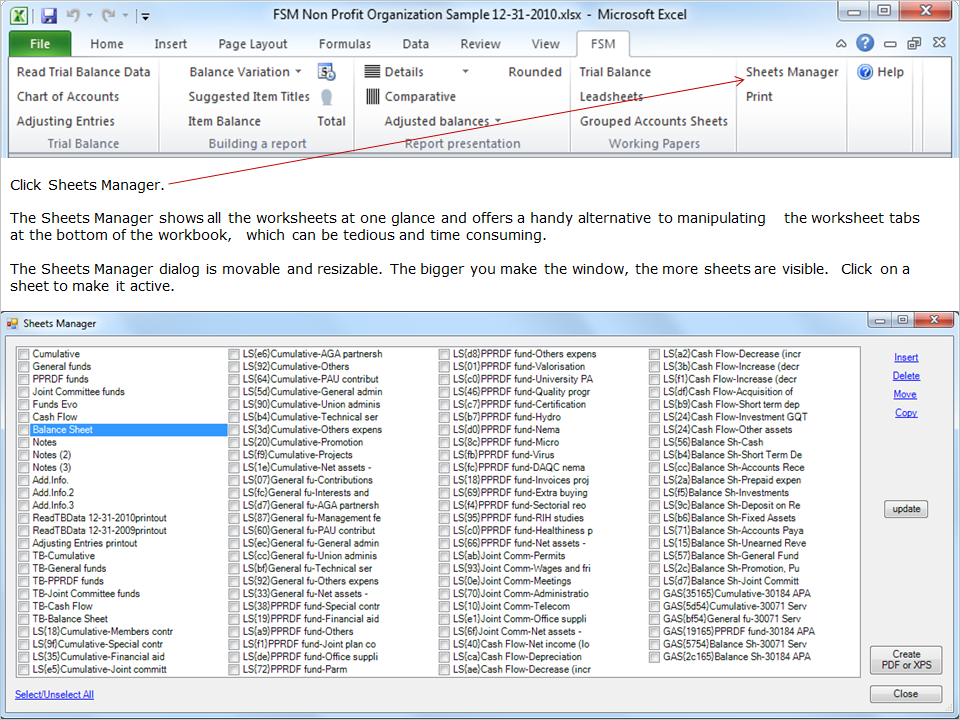960x720 pixels.
Task: Switch to the Formulas tab
Action: [x=345, y=44]
